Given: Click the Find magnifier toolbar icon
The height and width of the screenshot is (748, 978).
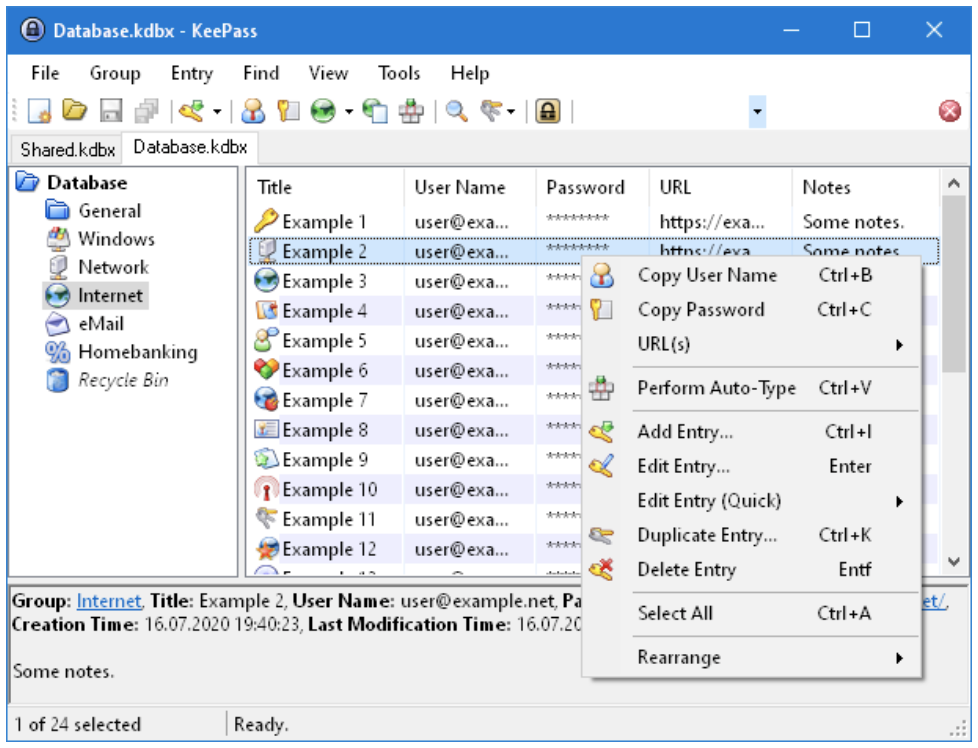Looking at the screenshot, I should point(457,111).
